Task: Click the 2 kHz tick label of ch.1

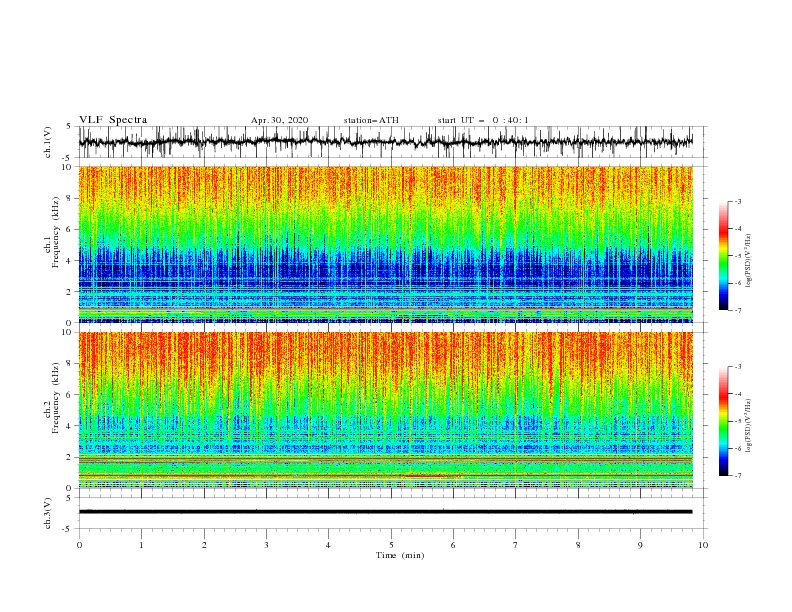Action: (x=70, y=292)
